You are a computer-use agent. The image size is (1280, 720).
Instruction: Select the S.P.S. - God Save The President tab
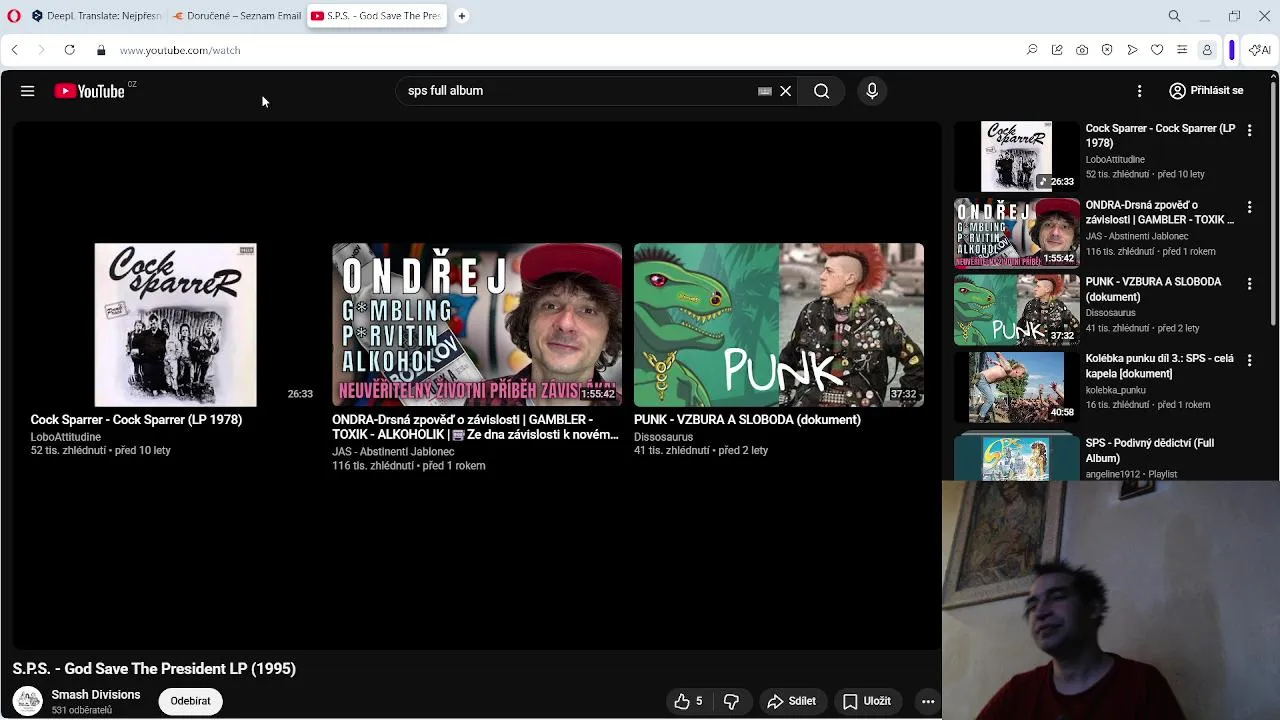click(x=376, y=16)
